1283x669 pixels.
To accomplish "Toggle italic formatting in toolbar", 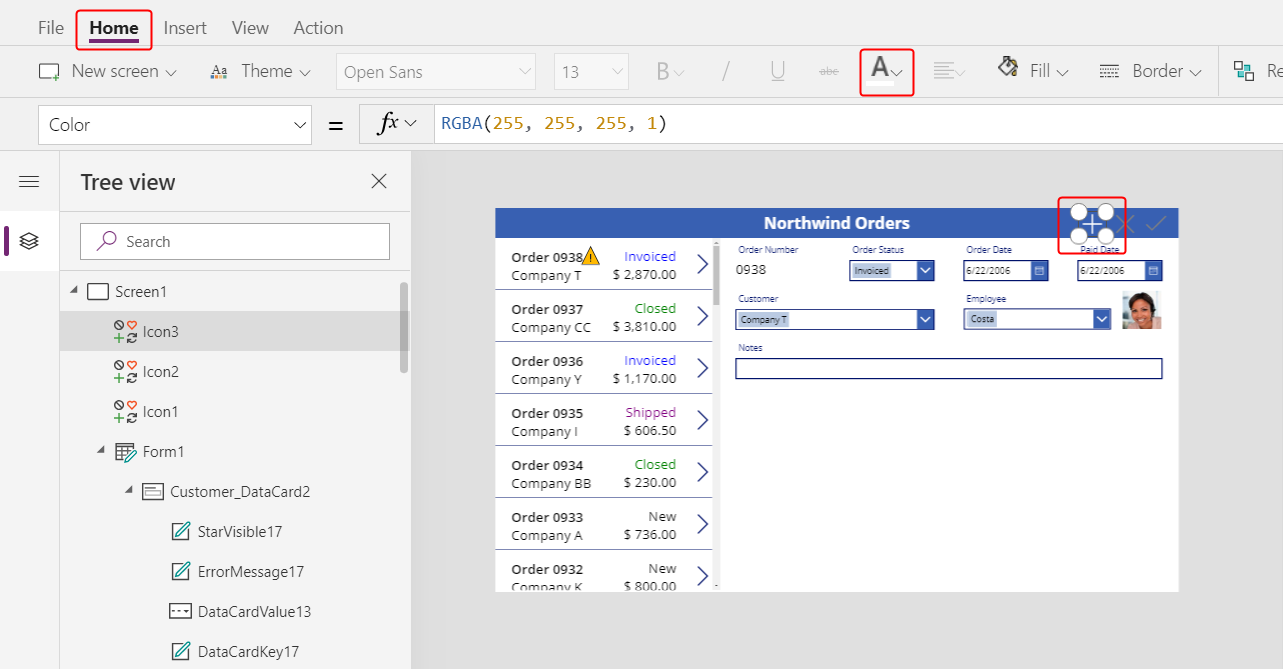I will tap(726, 72).
